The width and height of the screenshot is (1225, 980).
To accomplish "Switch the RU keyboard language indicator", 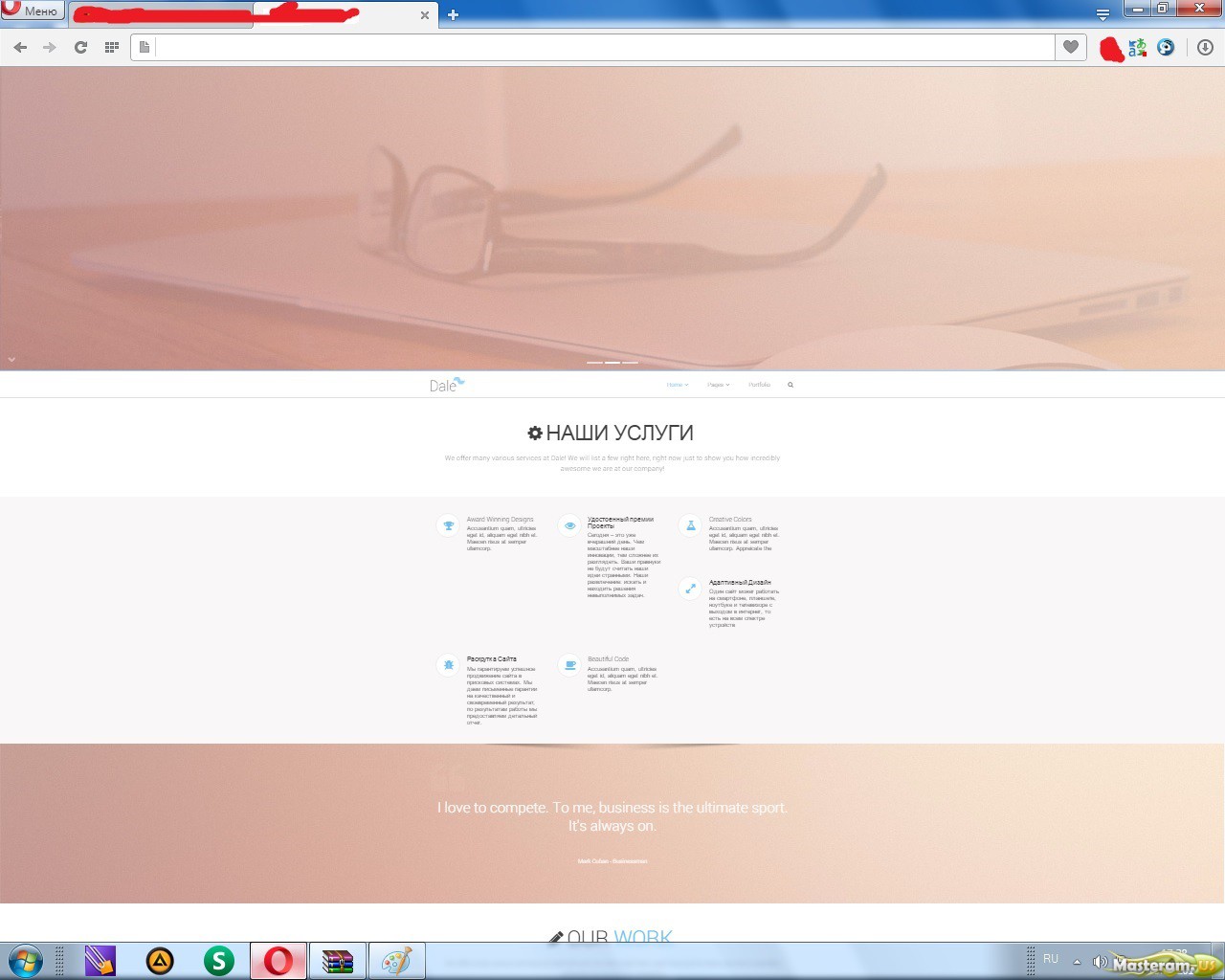I will coord(1051,959).
